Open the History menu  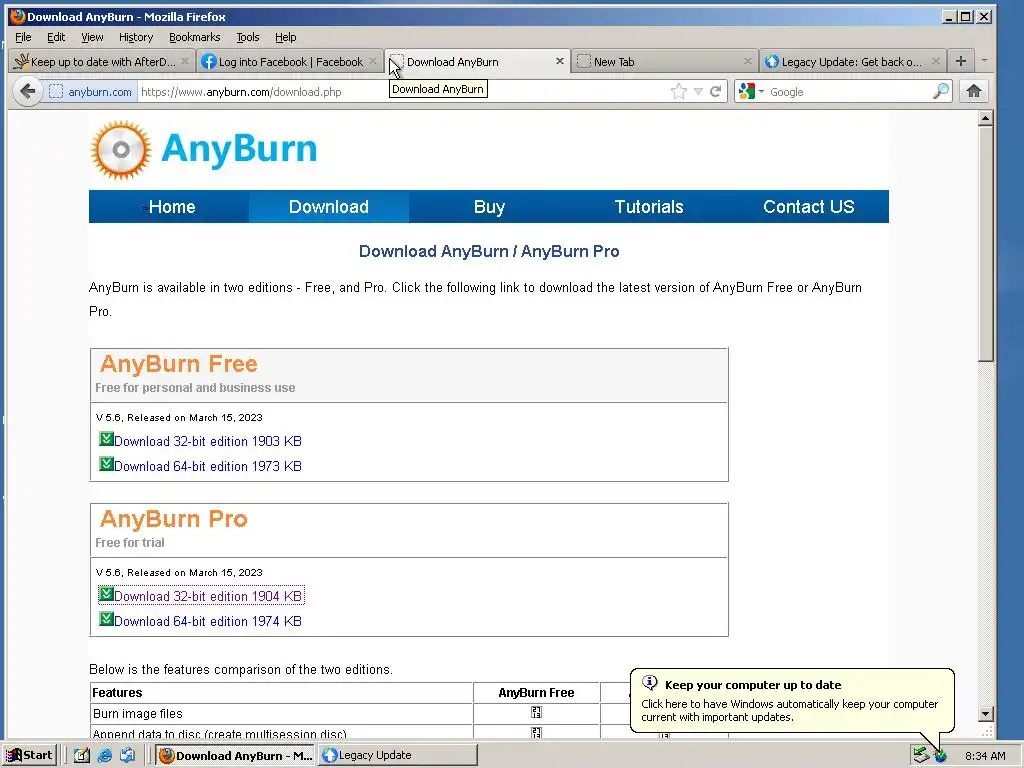[x=136, y=37]
